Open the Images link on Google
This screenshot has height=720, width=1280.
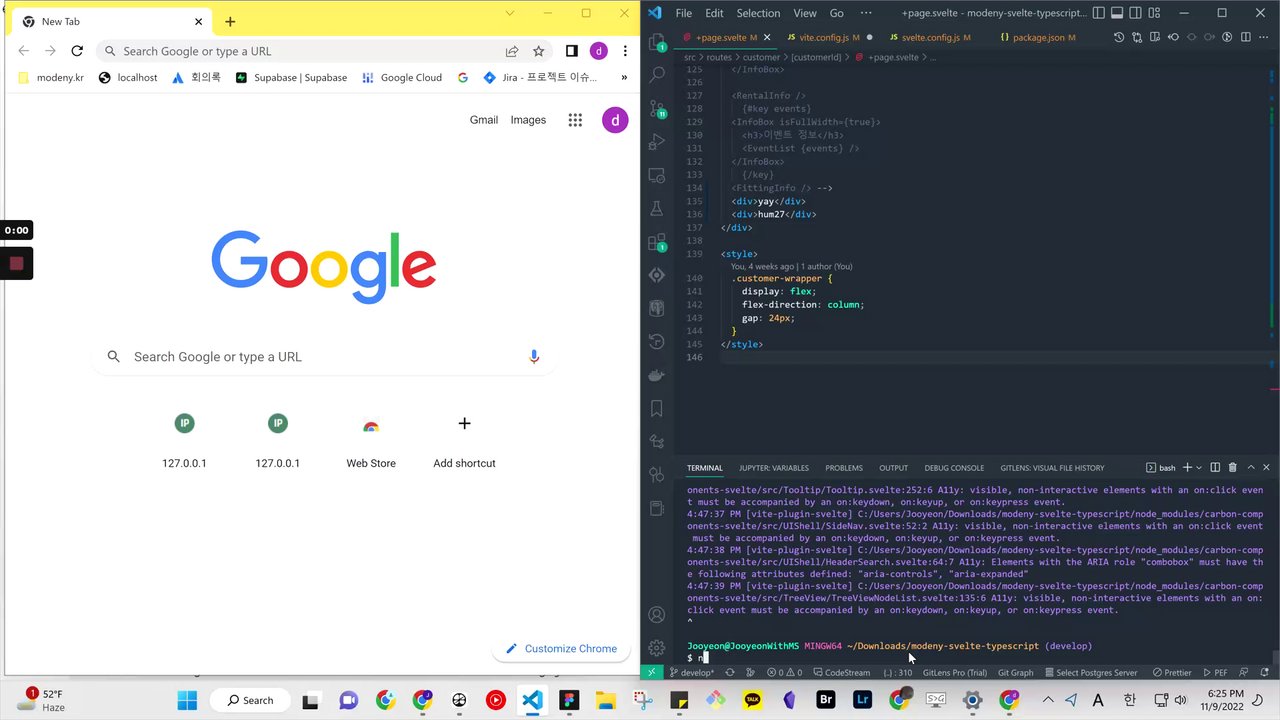tap(528, 120)
